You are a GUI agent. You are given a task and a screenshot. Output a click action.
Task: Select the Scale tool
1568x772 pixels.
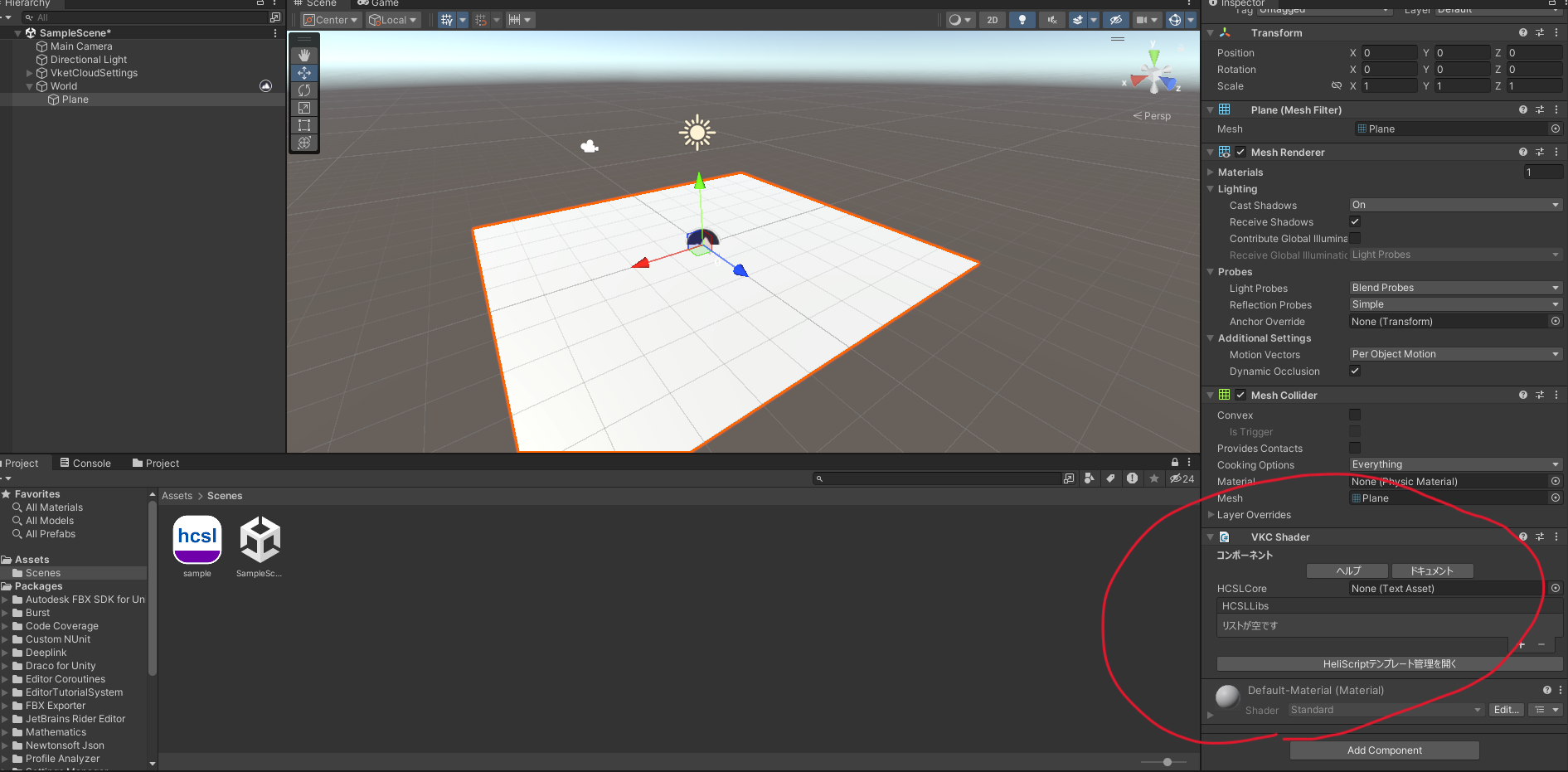click(x=304, y=108)
